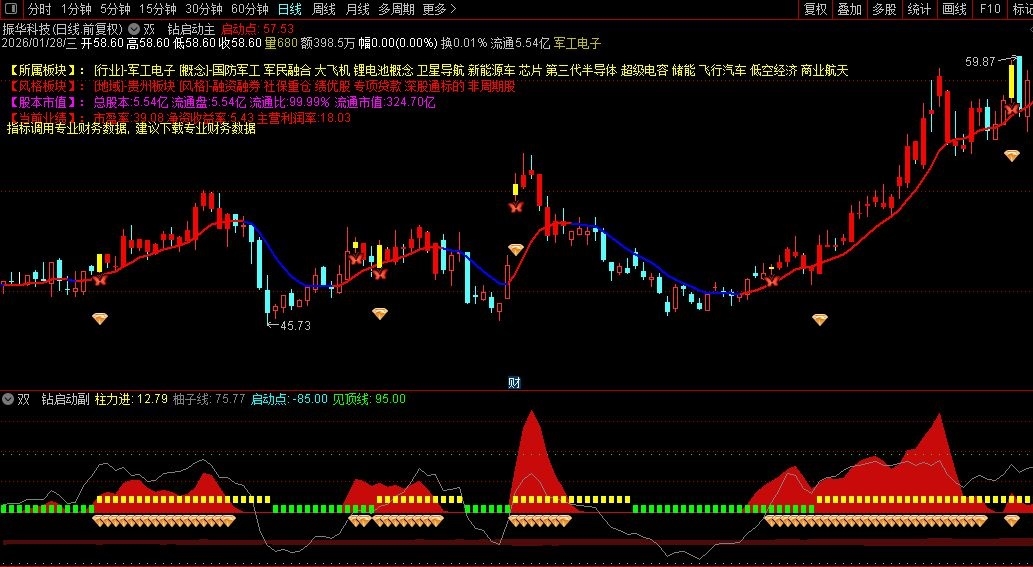Select the 60分钟 period
This screenshot has height=567, width=1033.
pyautogui.click(x=250, y=9)
